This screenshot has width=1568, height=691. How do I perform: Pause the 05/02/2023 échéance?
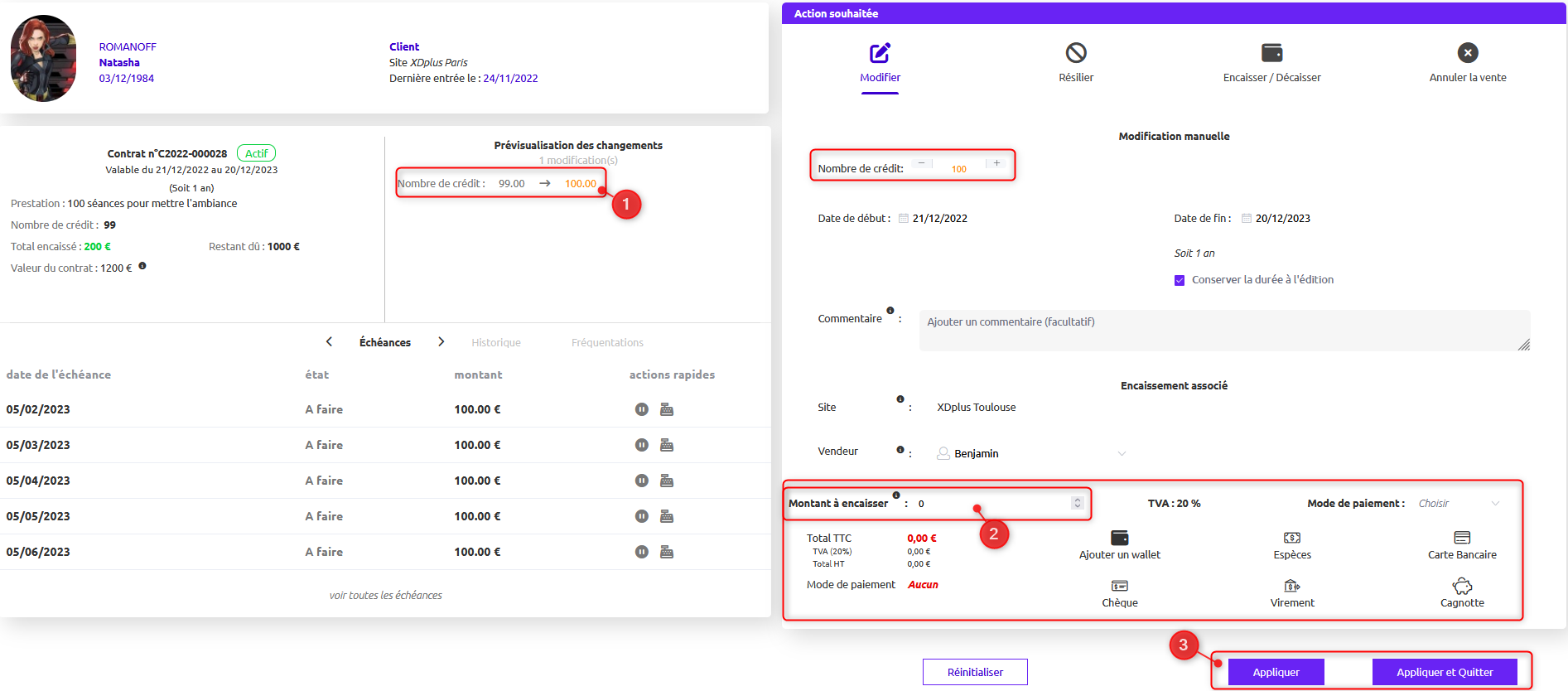tap(641, 409)
